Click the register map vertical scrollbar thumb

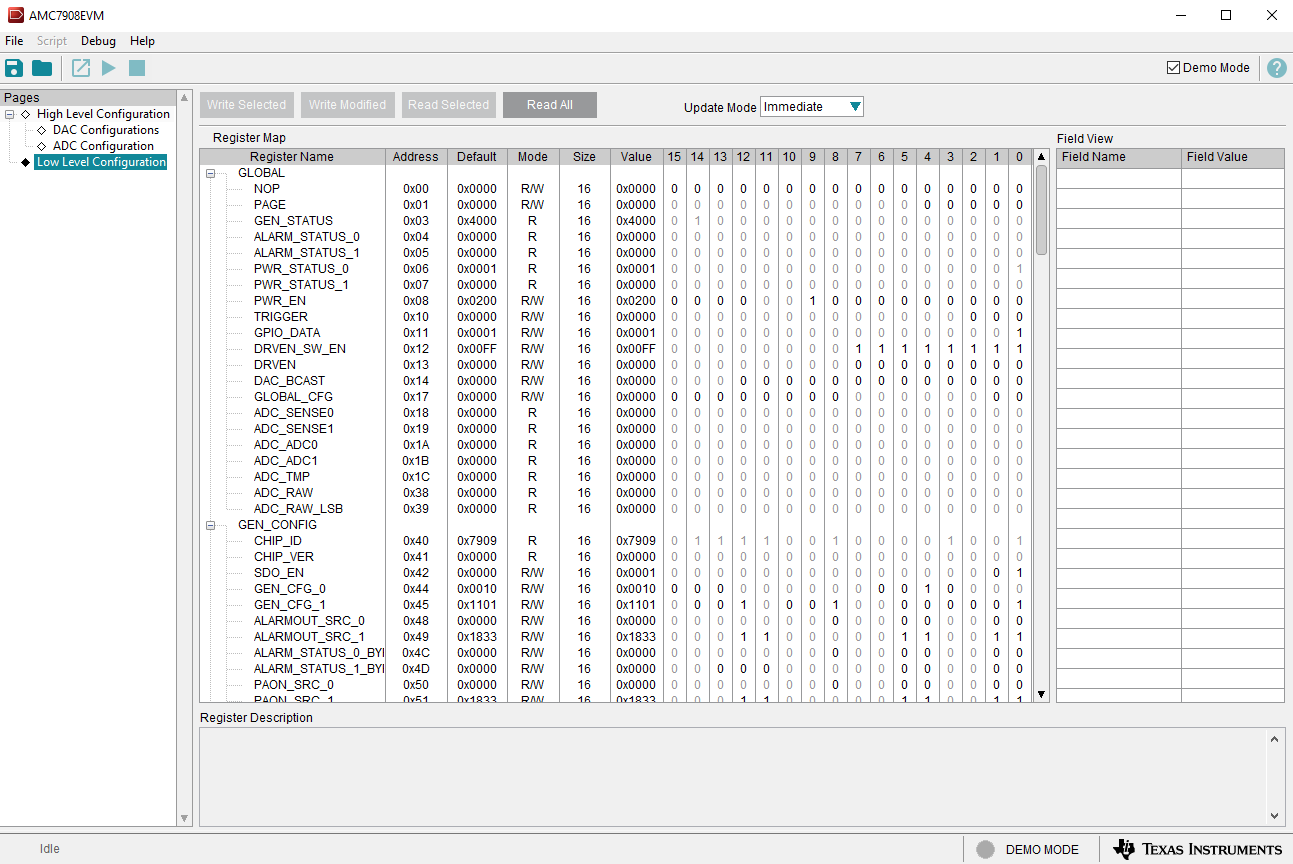[x=1041, y=210]
